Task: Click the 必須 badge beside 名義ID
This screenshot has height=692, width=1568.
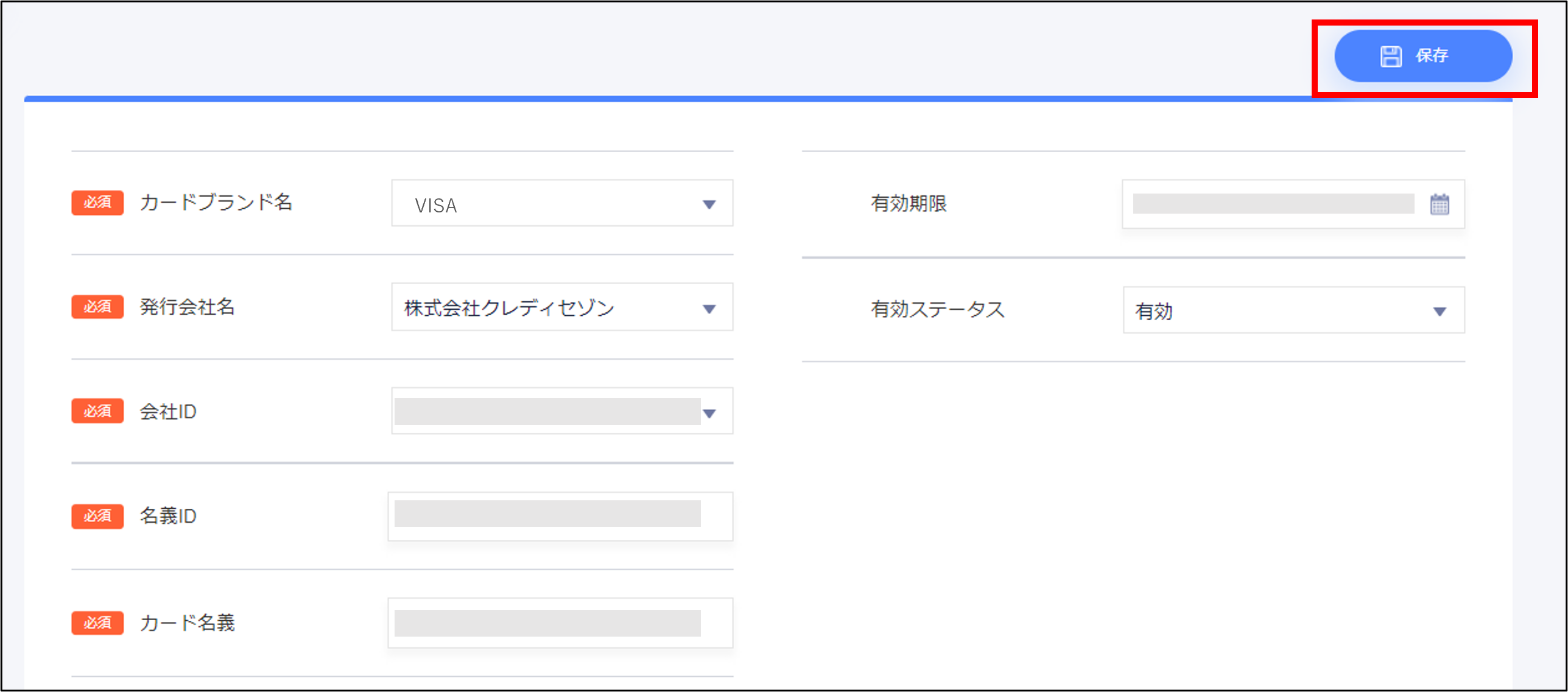Action: (97, 516)
